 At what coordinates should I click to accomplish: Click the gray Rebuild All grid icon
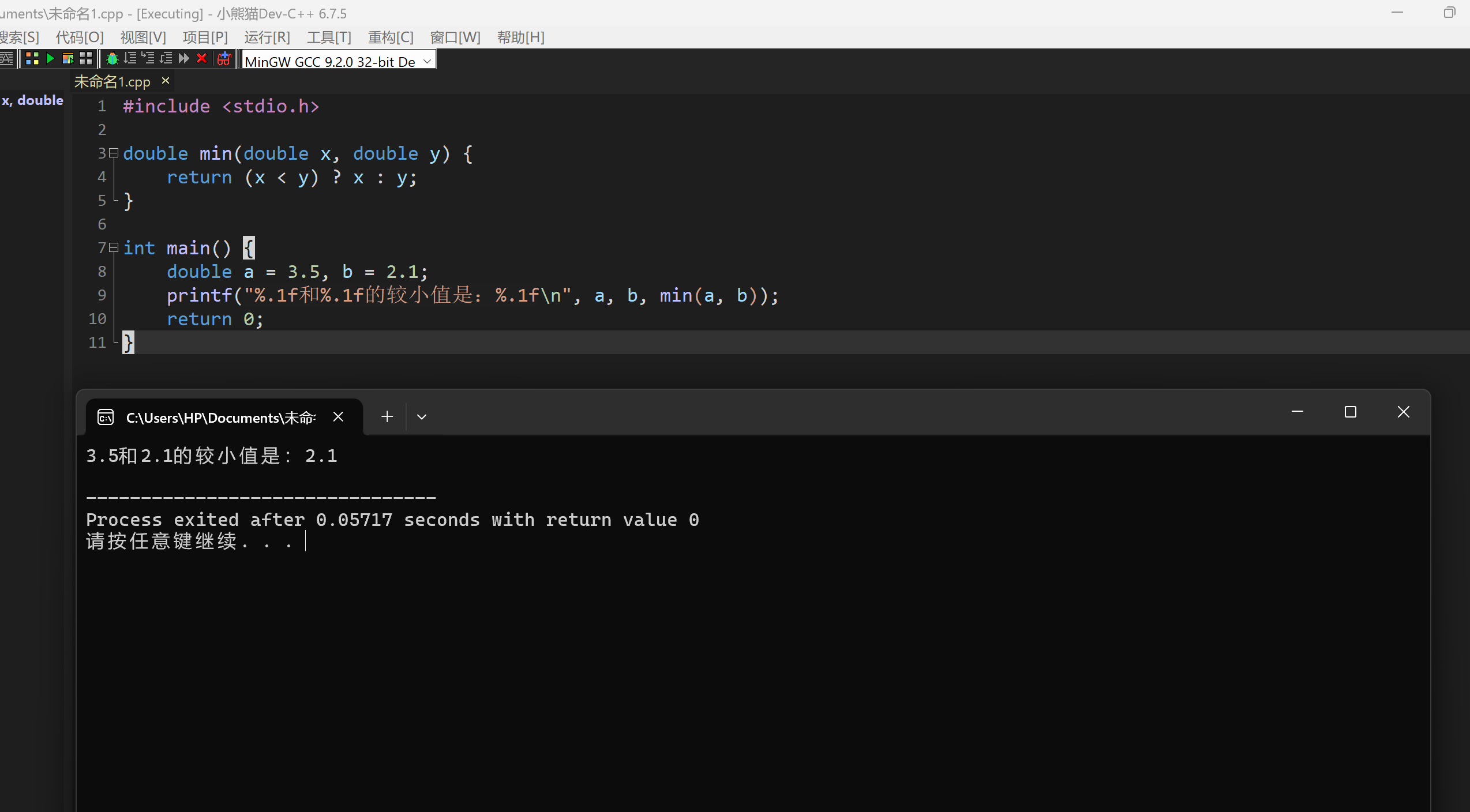[x=86, y=59]
